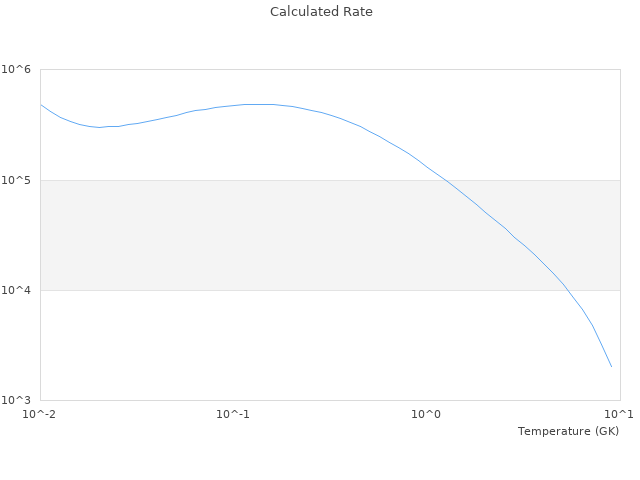Click empty white plot area below the gray band
The height and width of the screenshot is (480, 640).
(250, 345)
